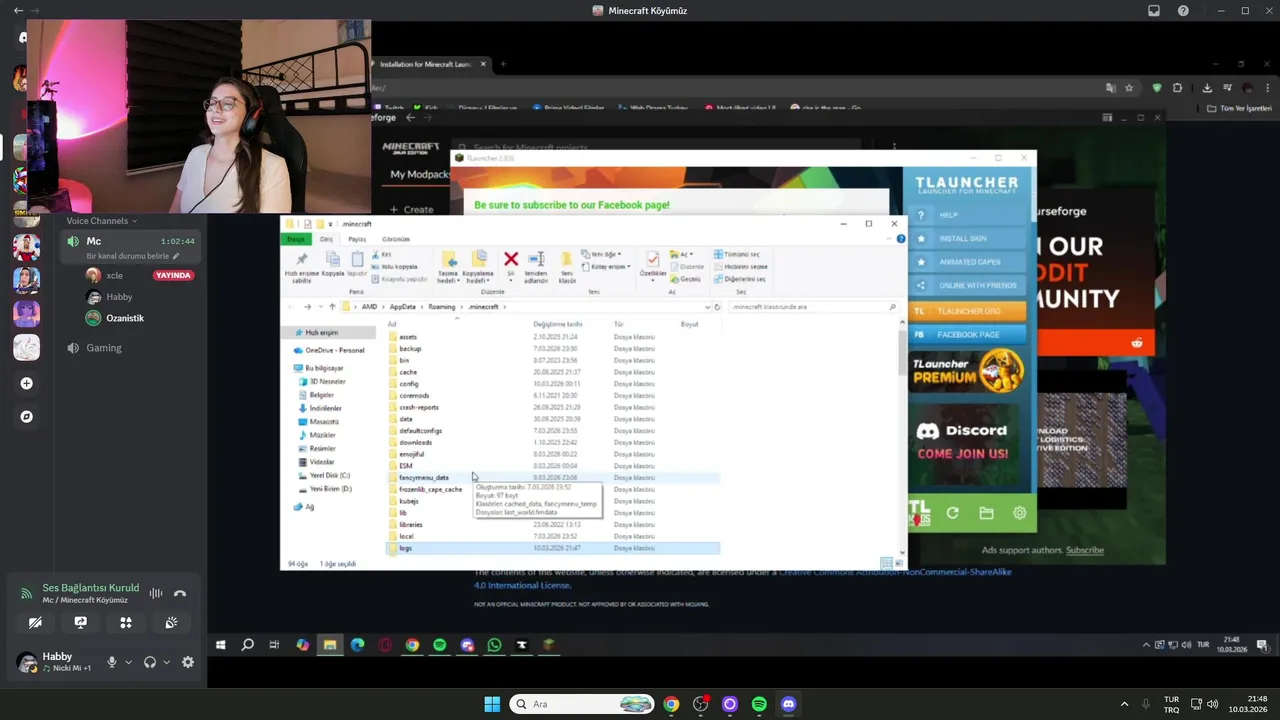This screenshot has width=1280, height=720.
Task: Open Spotify from the Windows 11 taskbar
Action: point(759,704)
